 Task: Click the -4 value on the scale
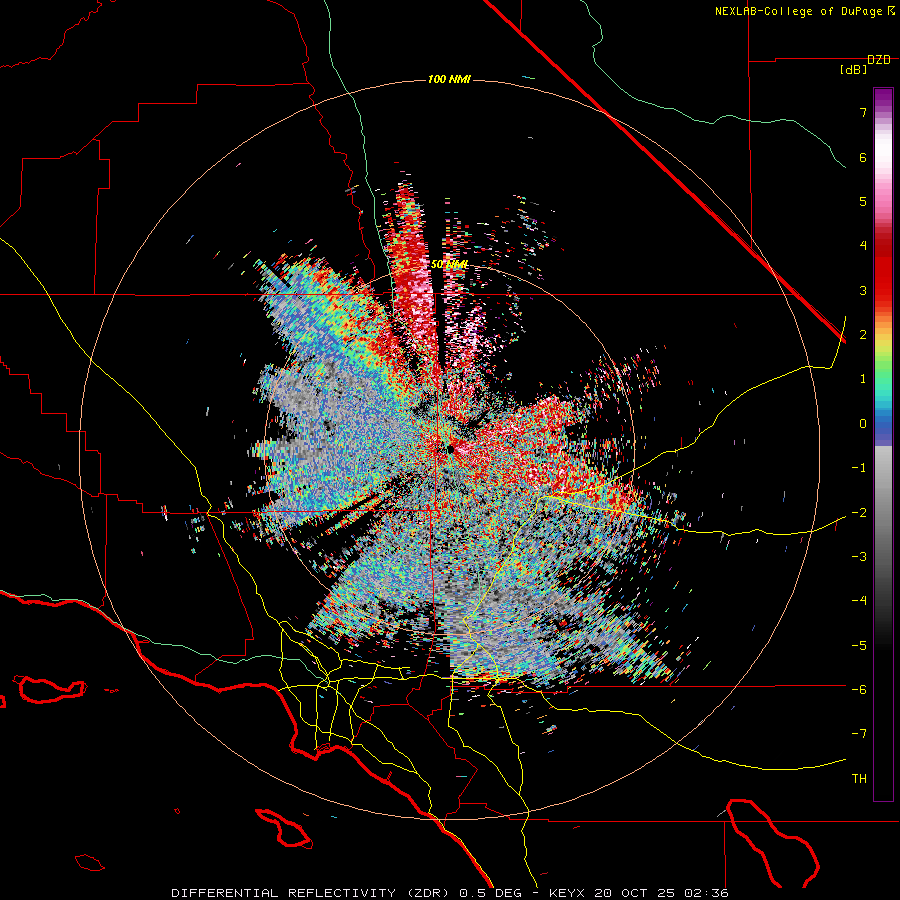point(859,601)
